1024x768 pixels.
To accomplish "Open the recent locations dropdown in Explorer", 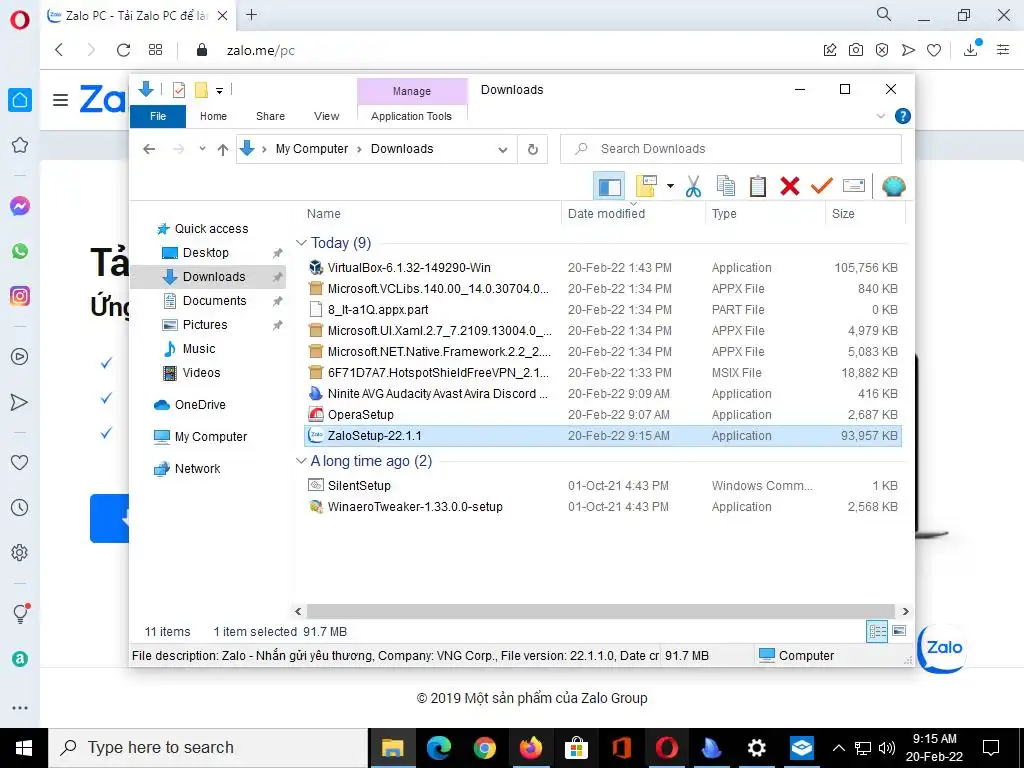I will [202, 150].
